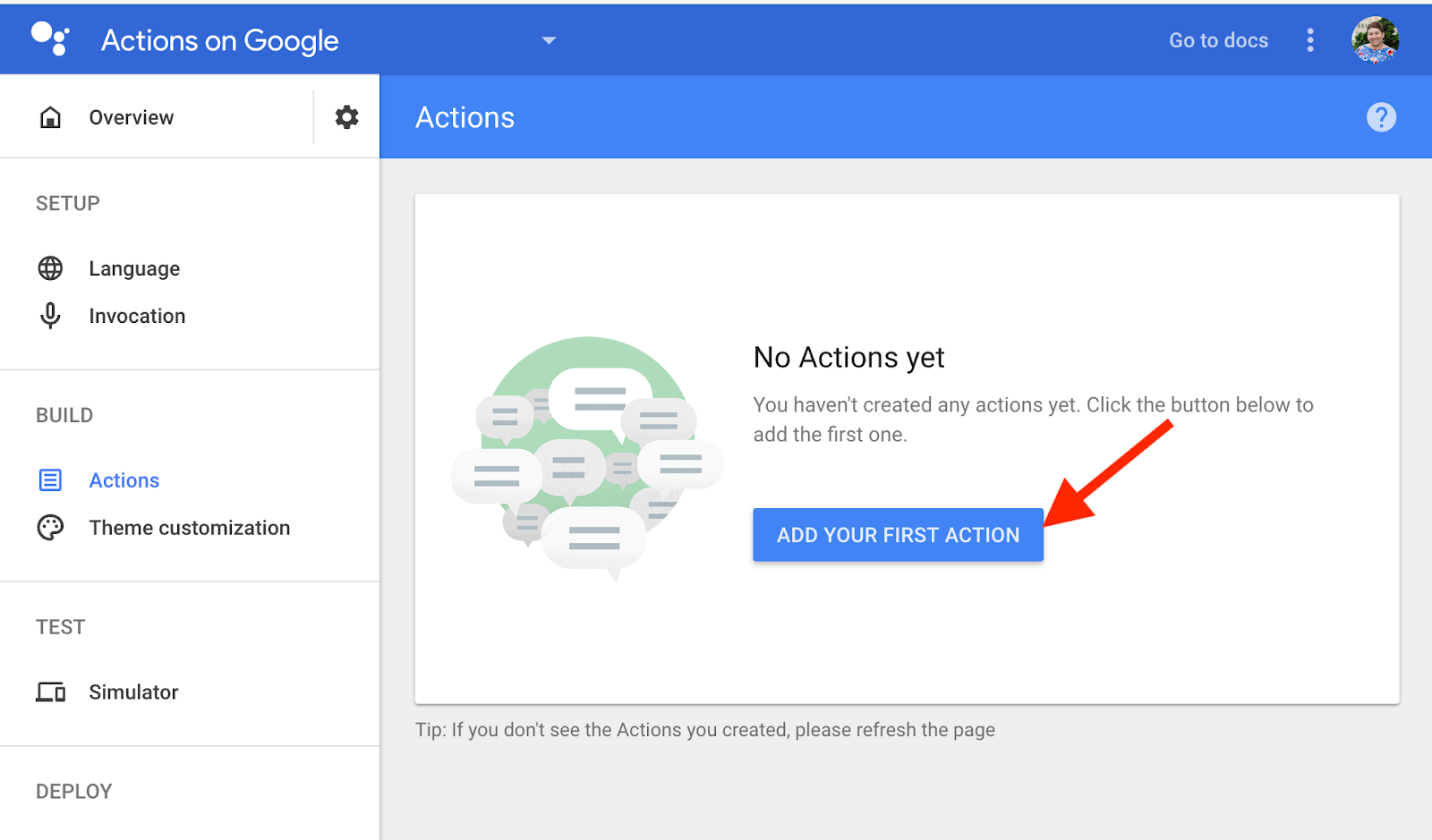
Task: Click the Invocation microphone icon
Action: [x=50, y=316]
